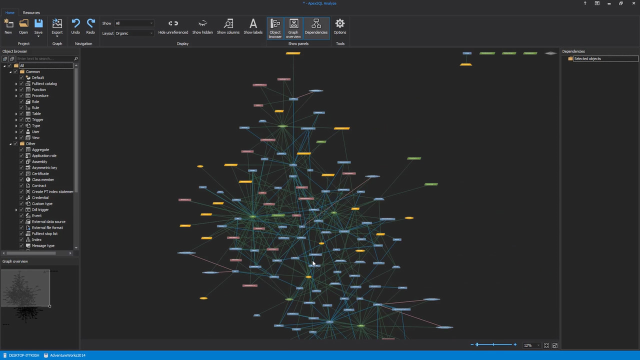The image size is (640, 360).
Task: Click the Aggregate type icon in tree
Action: (28, 150)
